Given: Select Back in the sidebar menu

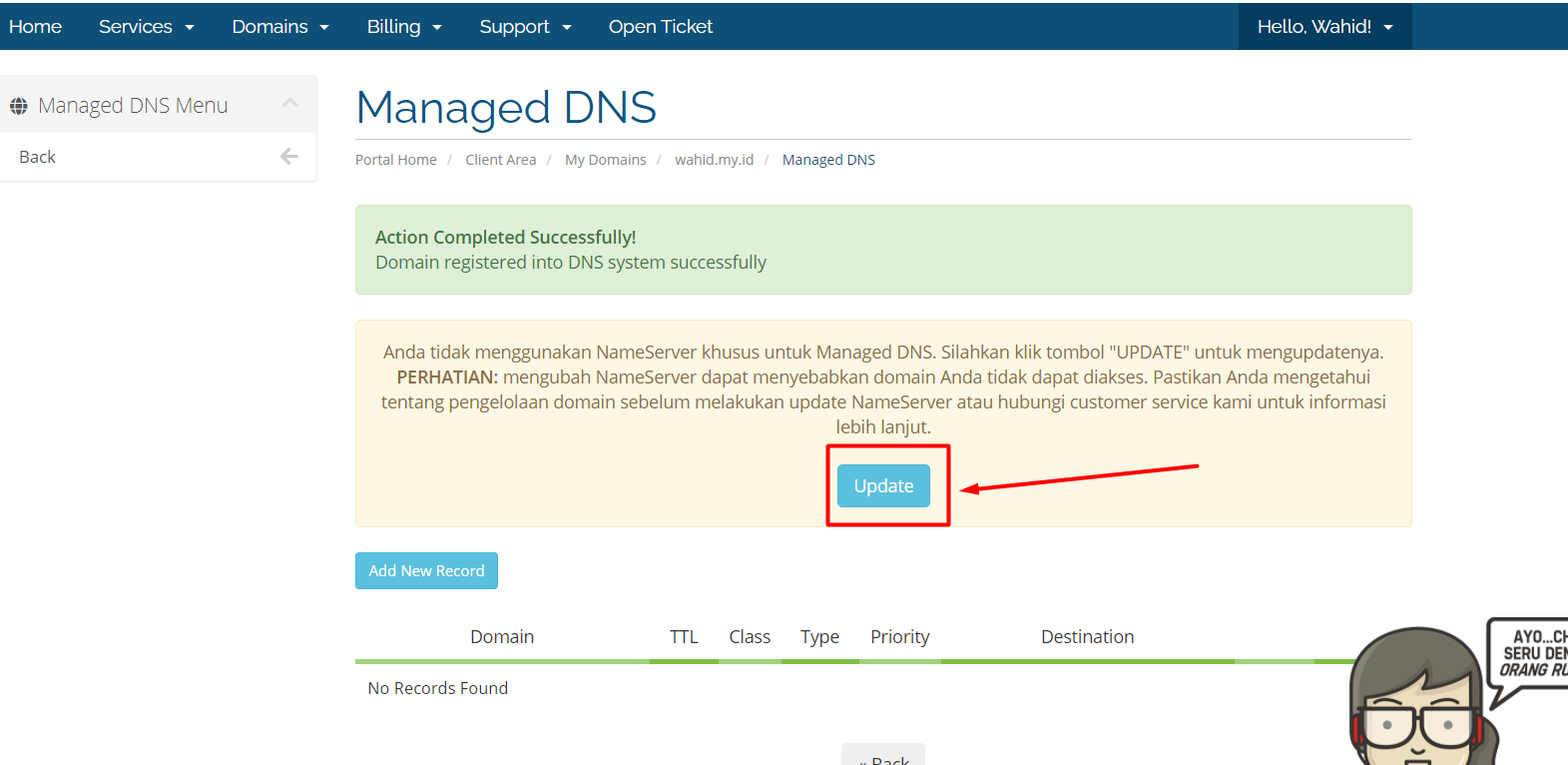Looking at the screenshot, I should click(x=159, y=157).
